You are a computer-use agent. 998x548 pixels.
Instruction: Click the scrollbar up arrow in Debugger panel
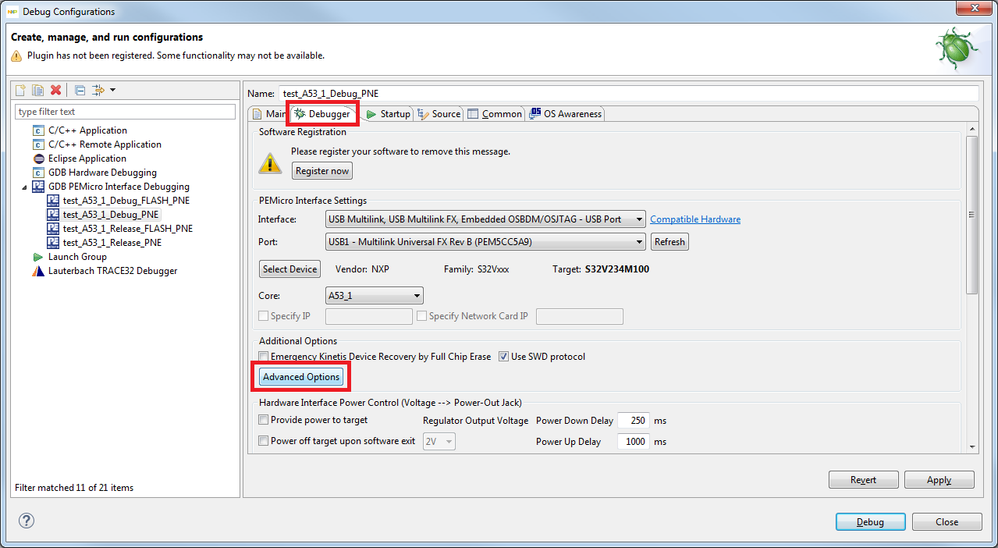(x=971, y=130)
